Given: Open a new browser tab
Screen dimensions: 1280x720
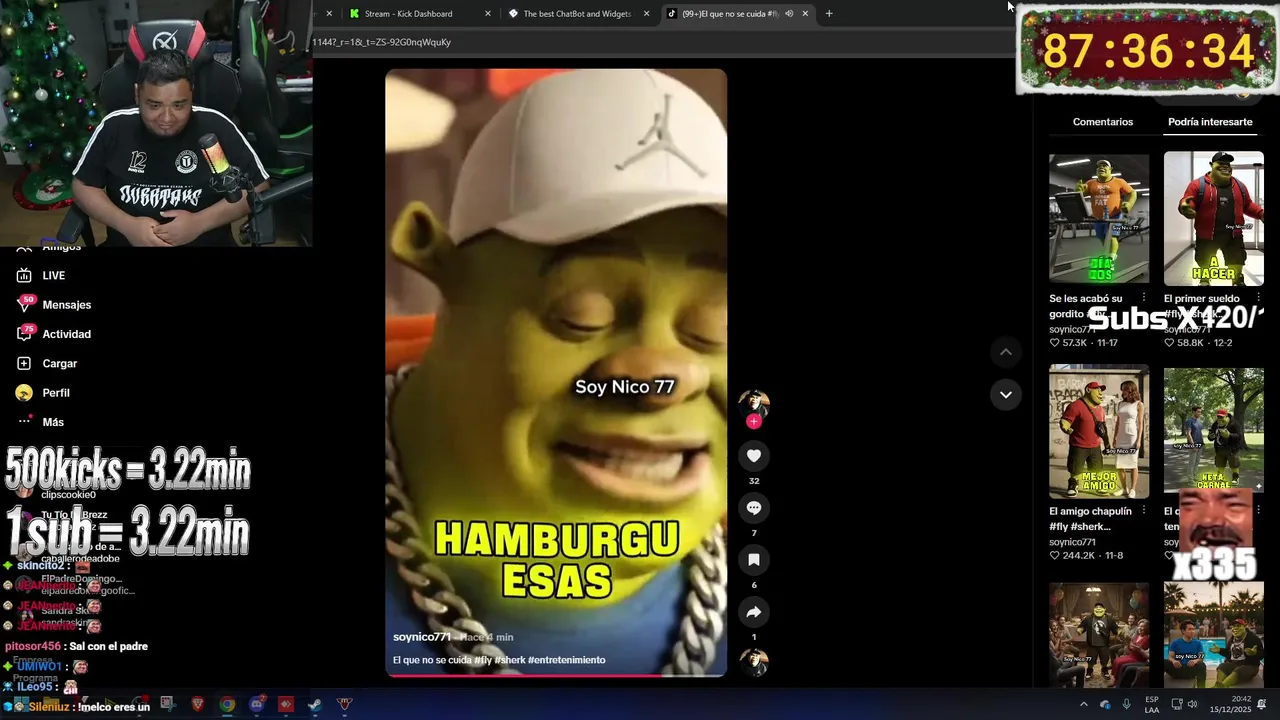Looking at the screenshot, I should [829, 14].
